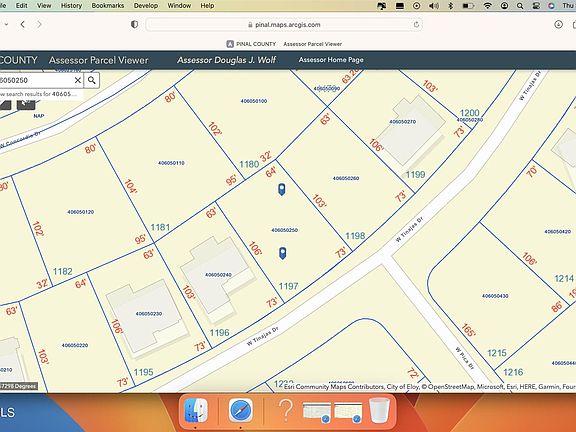
Task: Click the upper map pin near the 64' label
Action: click(x=281, y=189)
